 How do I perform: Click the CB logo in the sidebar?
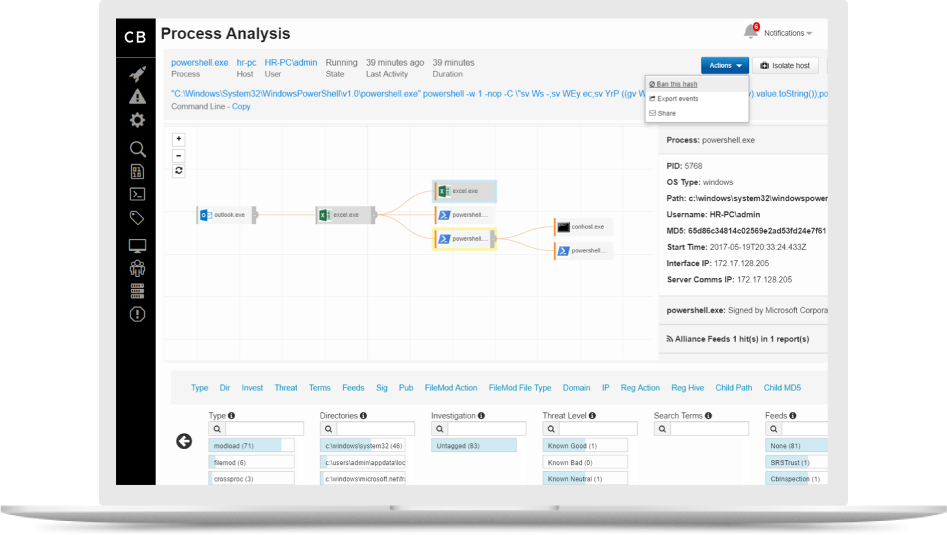[135, 37]
